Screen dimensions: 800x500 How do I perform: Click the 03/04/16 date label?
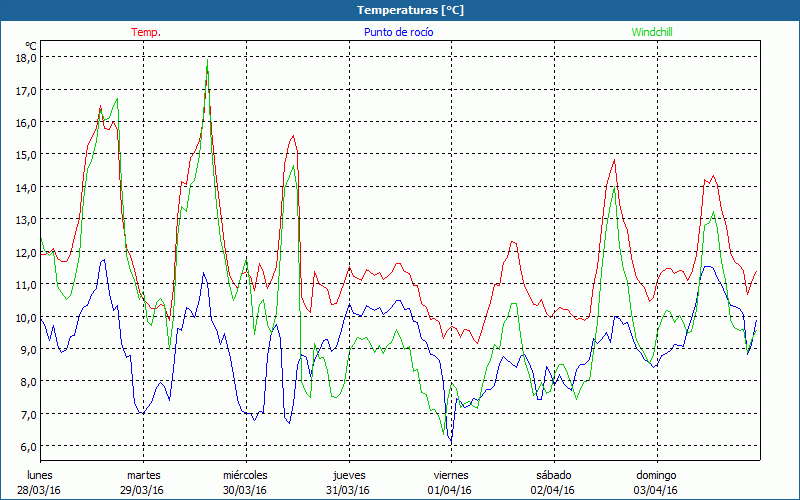(x=656, y=490)
